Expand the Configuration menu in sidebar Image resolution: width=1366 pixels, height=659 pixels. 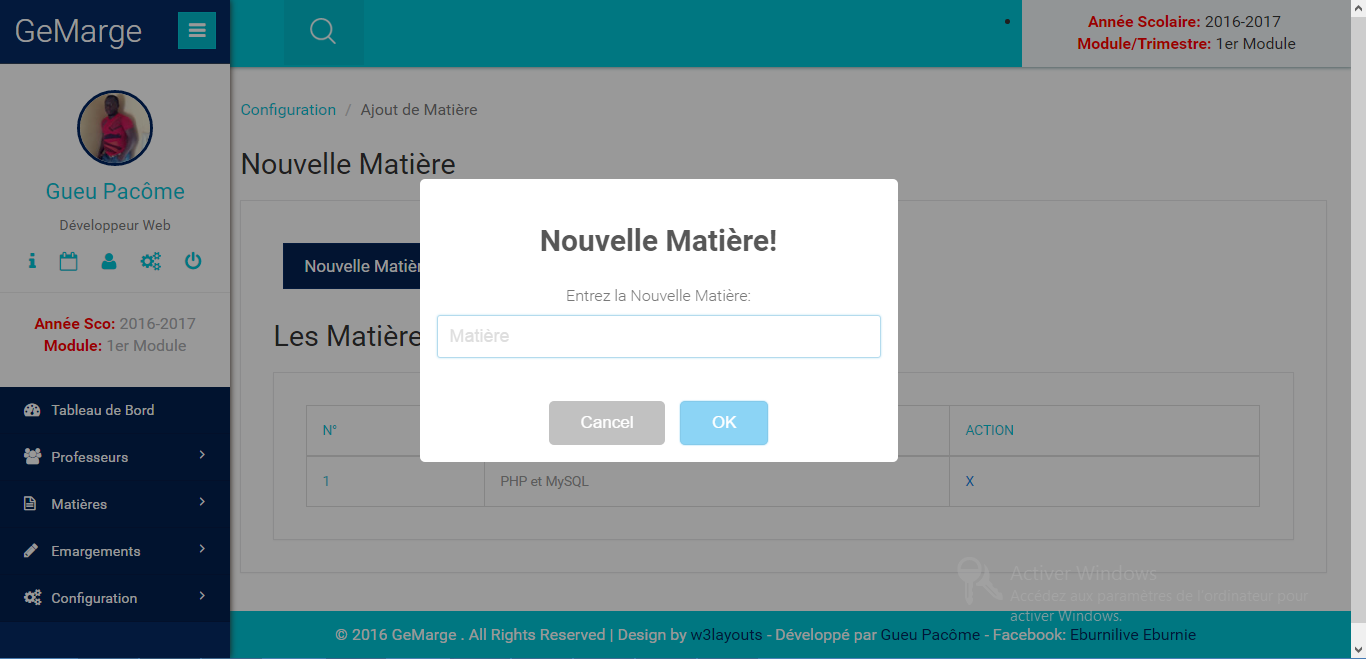click(93, 598)
